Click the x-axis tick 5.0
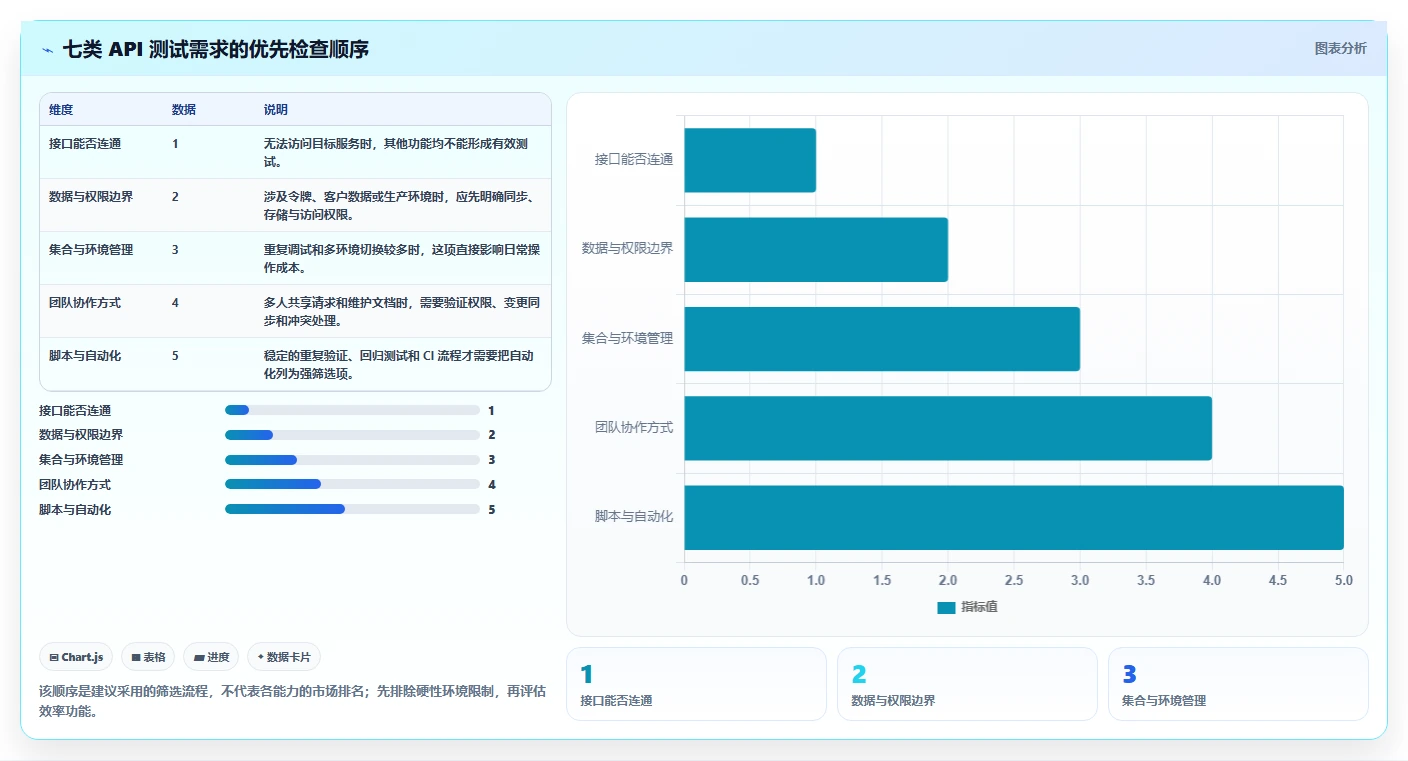 [x=1343, y=581]
